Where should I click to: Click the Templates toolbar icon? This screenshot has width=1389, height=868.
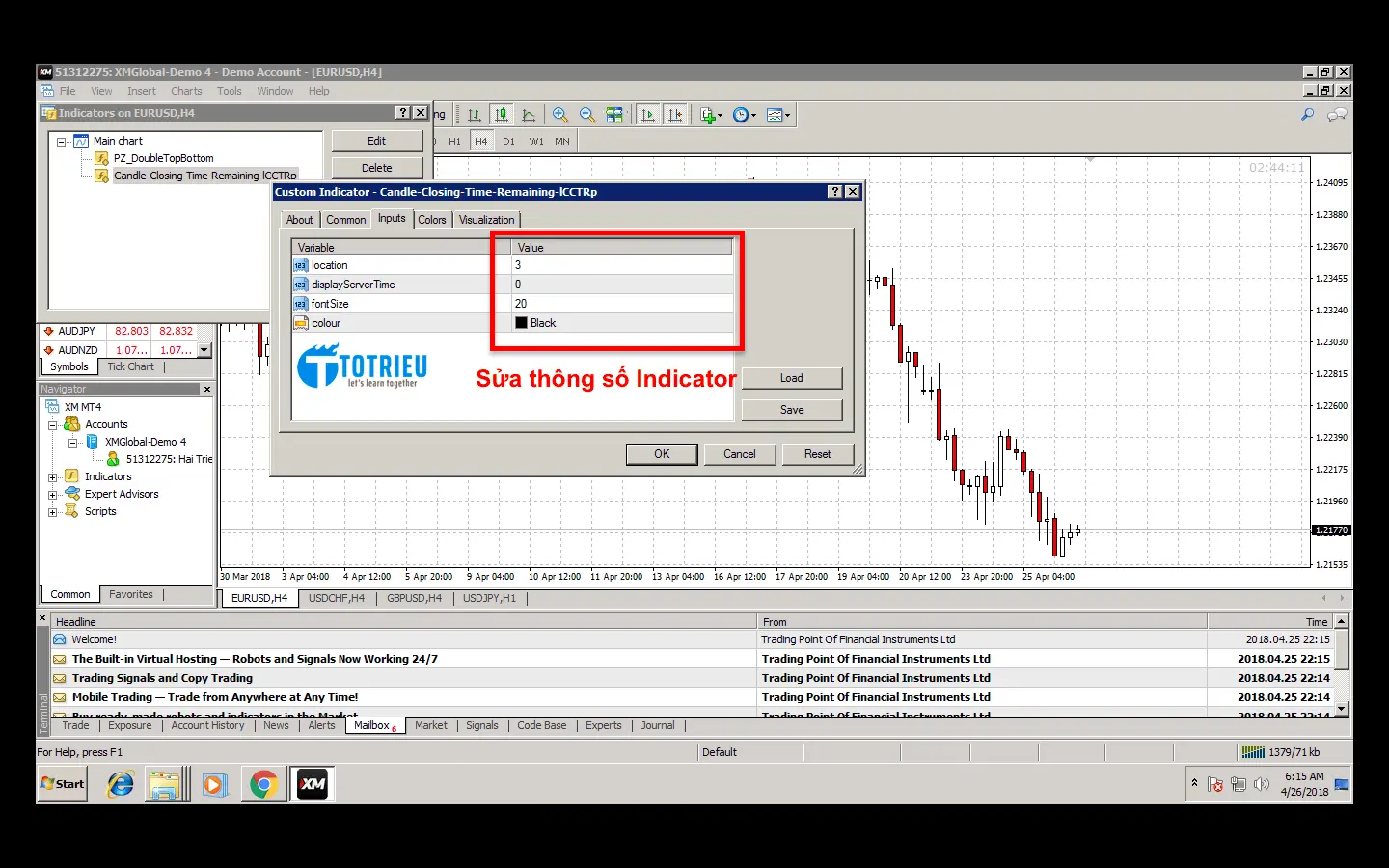774,115
